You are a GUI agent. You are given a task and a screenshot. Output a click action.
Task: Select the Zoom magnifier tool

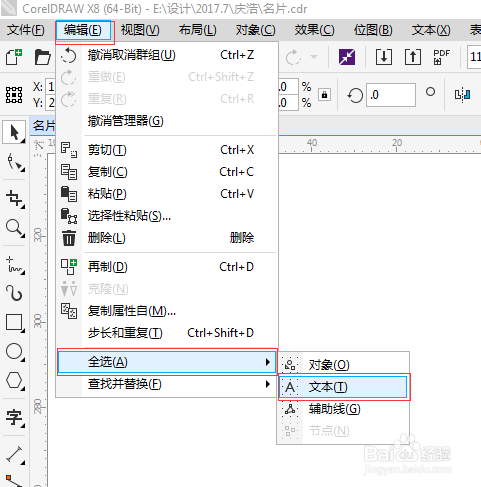[15, 229]
